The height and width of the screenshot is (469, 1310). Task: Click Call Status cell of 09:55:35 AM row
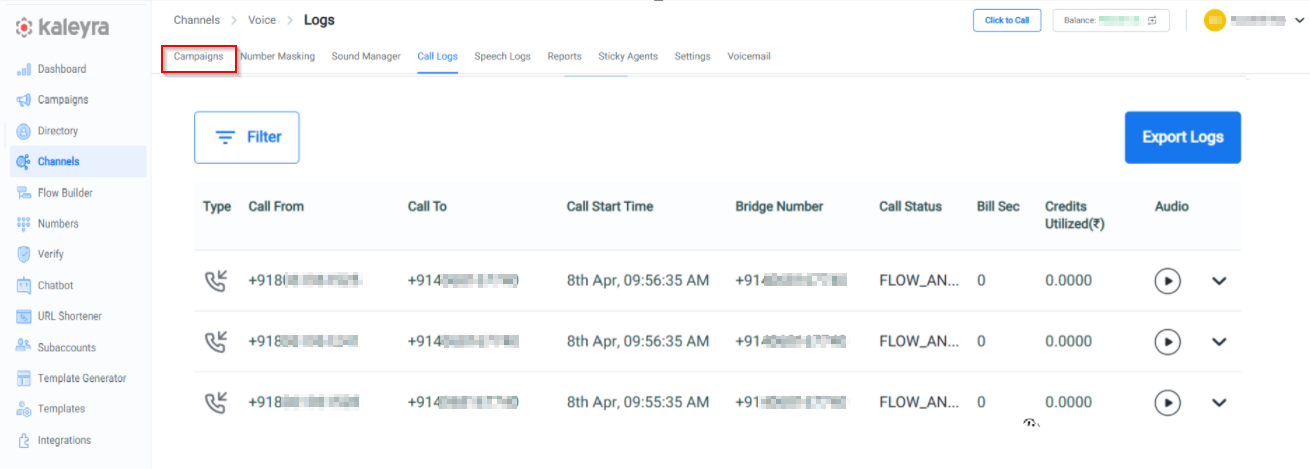920,403
